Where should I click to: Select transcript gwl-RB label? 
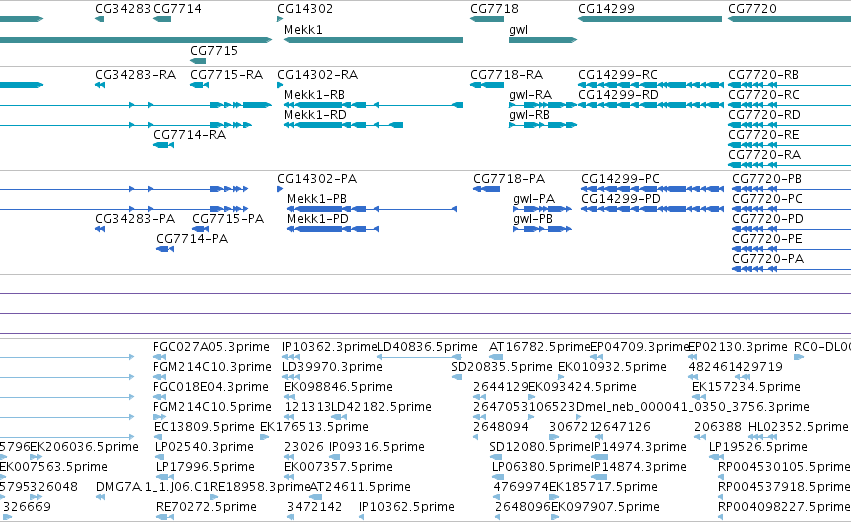(x=529, y=115)
